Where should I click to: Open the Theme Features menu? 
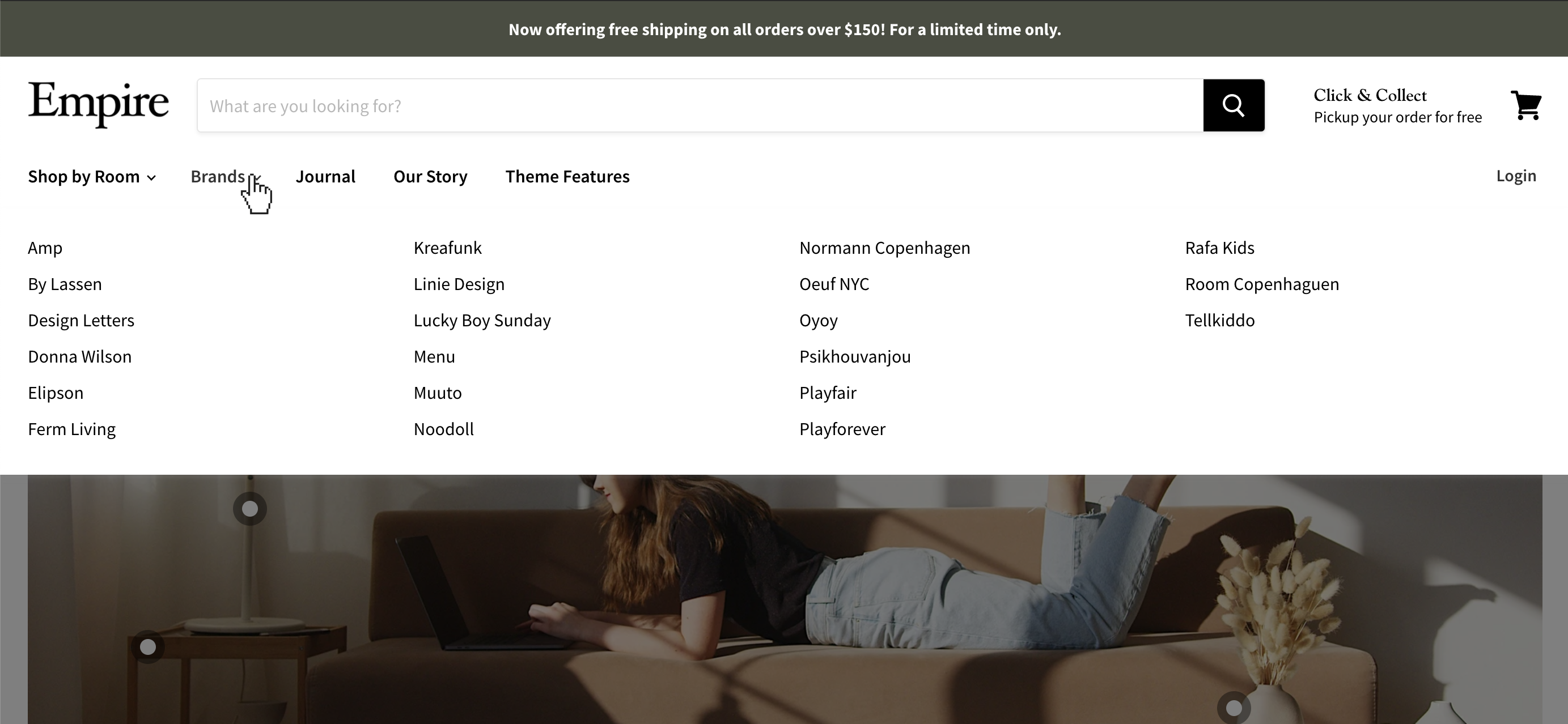(567, 176)
